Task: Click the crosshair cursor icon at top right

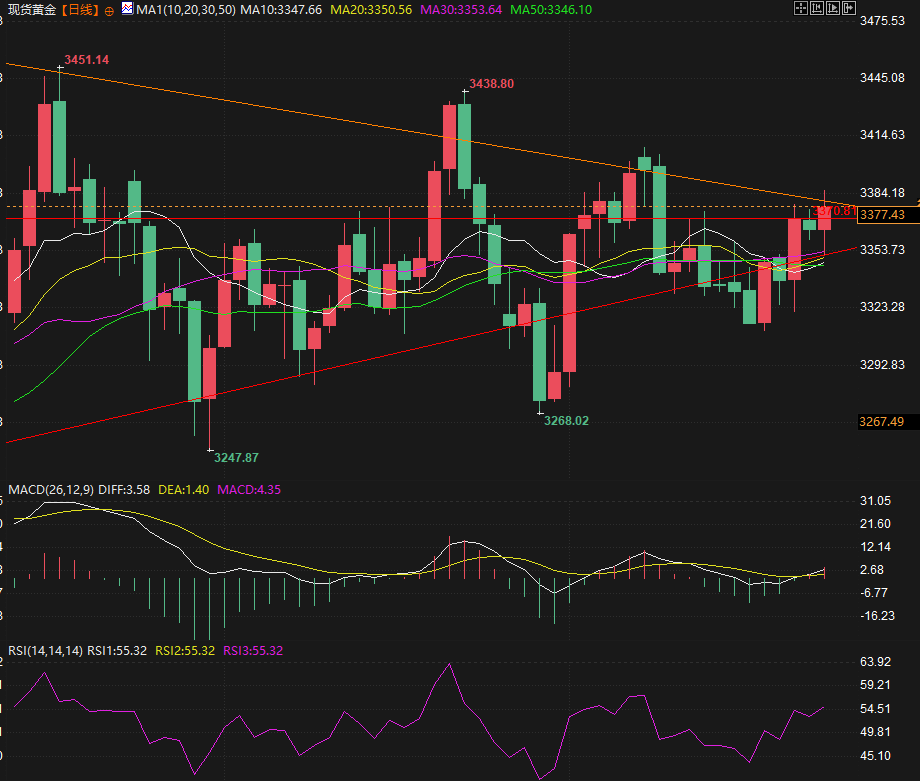Action: pos(801,8)
